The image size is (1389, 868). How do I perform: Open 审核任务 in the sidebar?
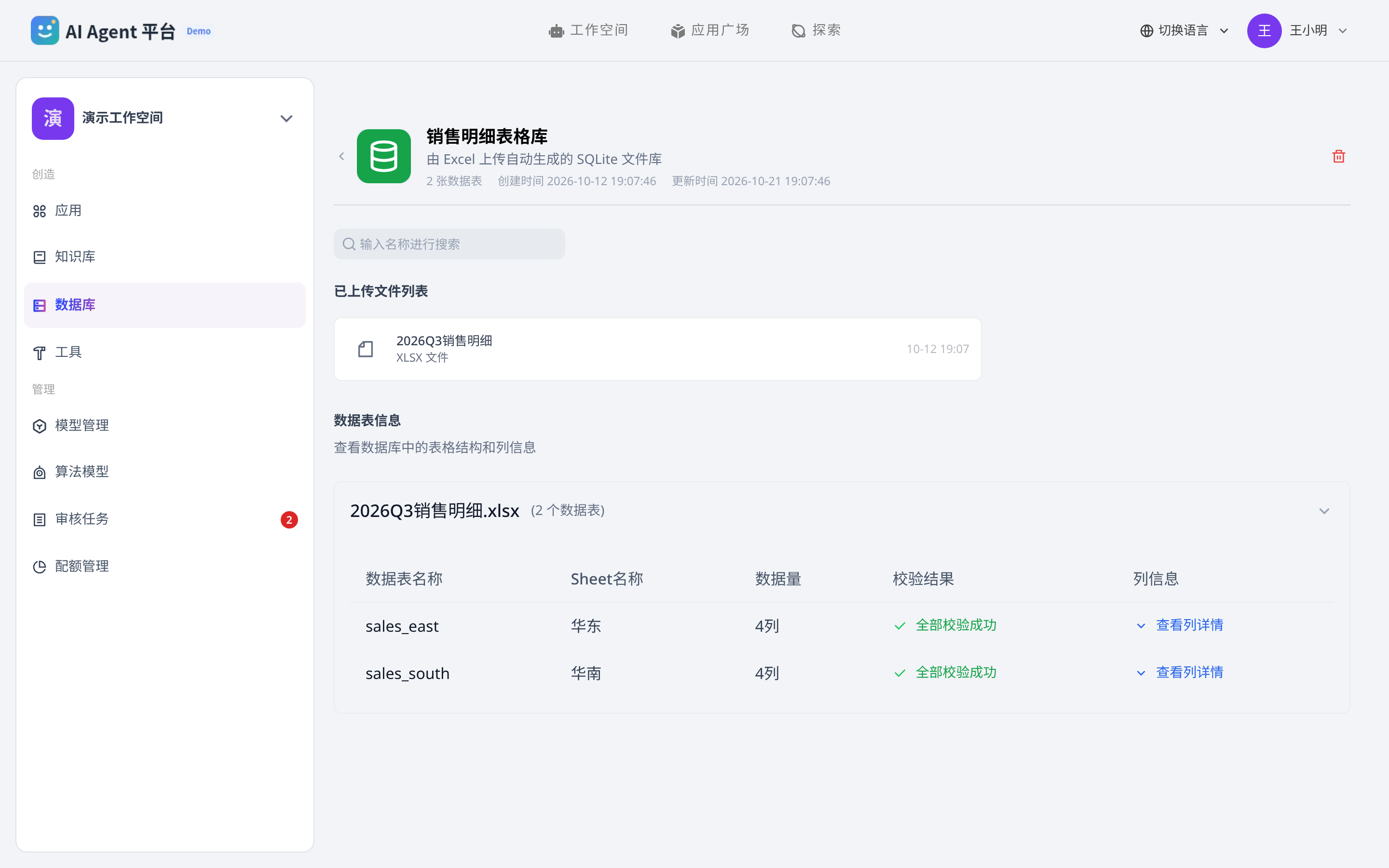click(x=165, y=519)
